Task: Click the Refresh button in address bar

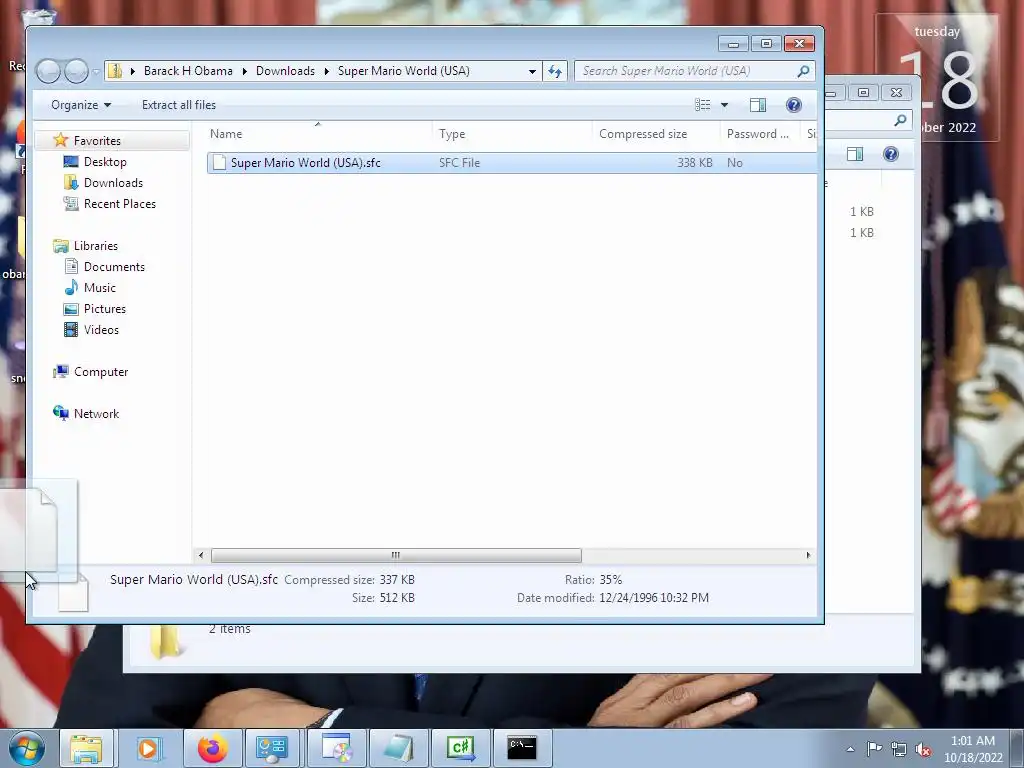Action: (554, 71)
